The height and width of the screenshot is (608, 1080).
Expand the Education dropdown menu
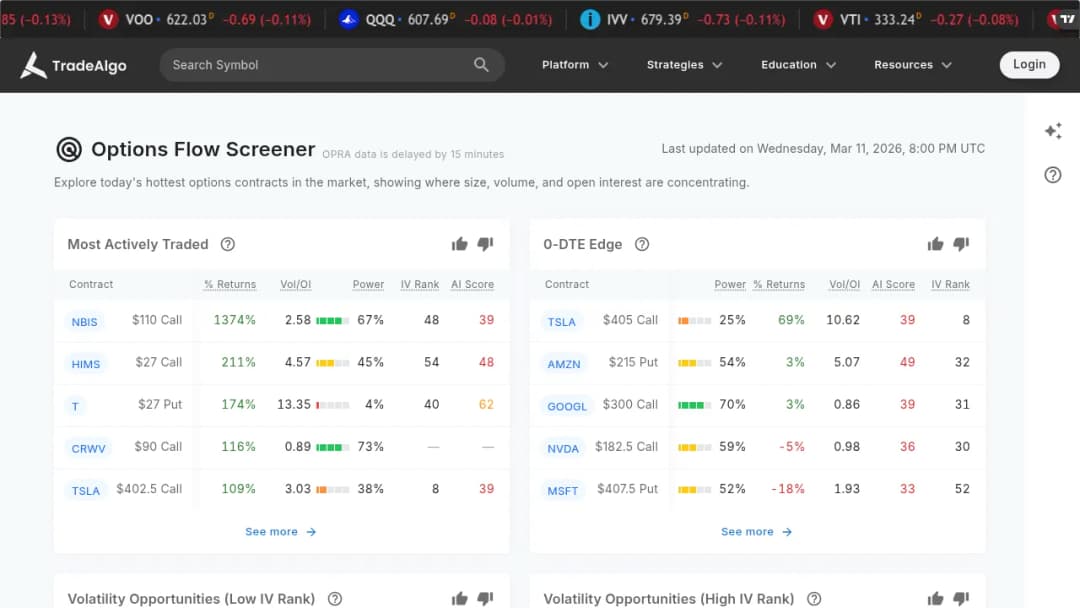(x=799, y=65)
